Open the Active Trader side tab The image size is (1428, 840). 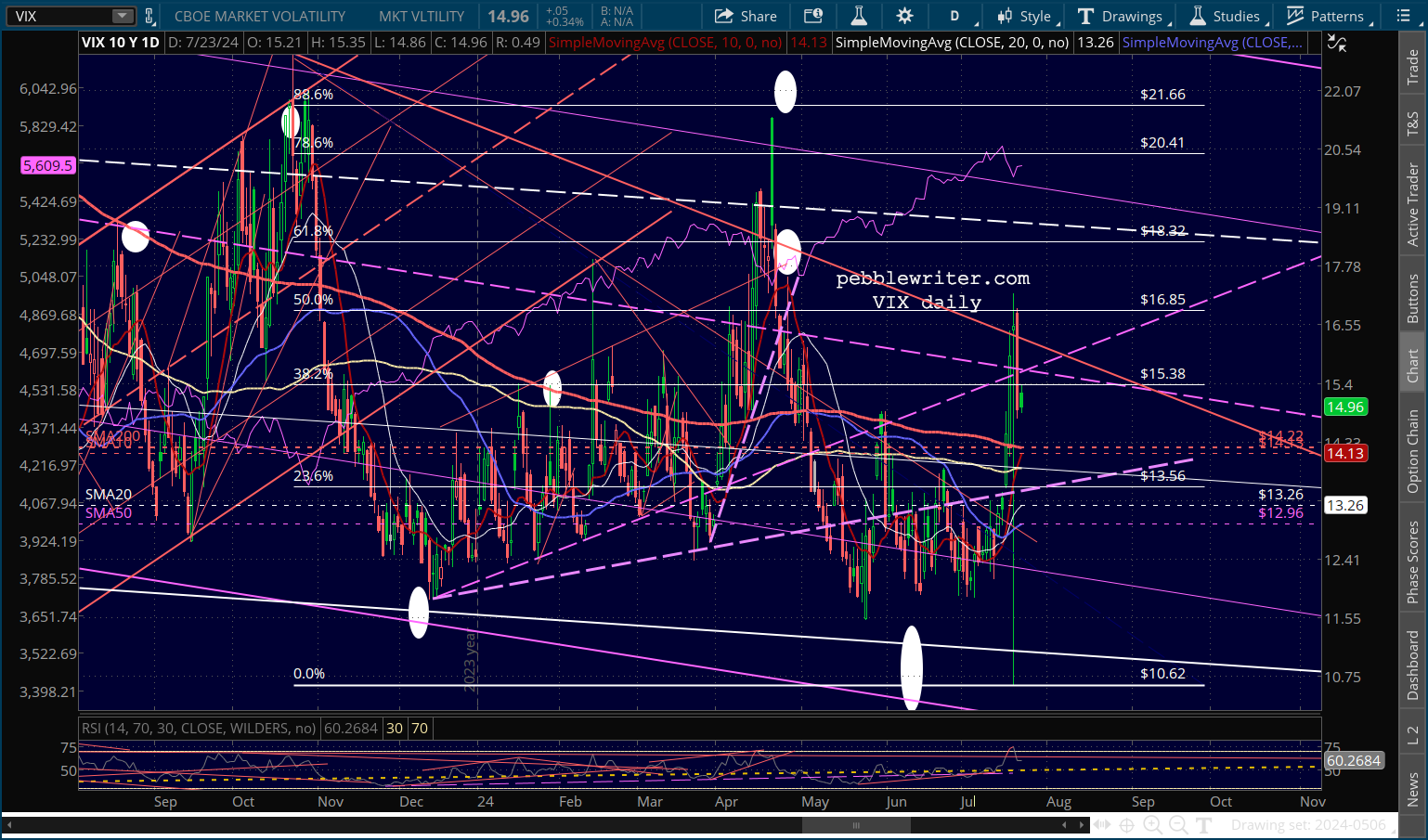tap(1413, 204)
